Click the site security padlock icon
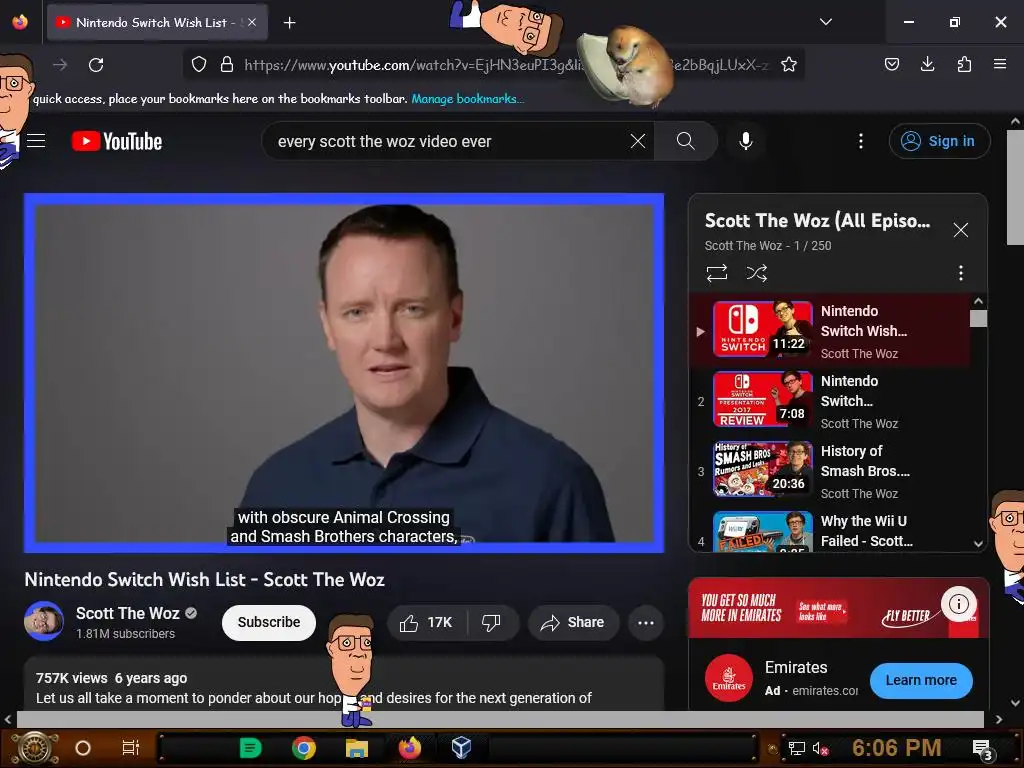Image resolution: width=1024 pixels, height=768 pixels. point(227,64)
